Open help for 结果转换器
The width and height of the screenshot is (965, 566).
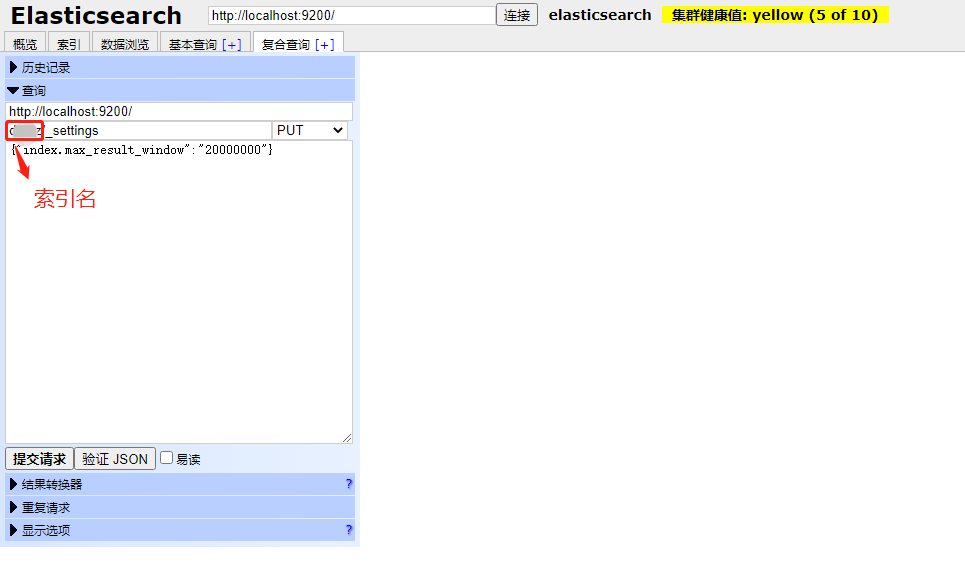pos(349,484)
